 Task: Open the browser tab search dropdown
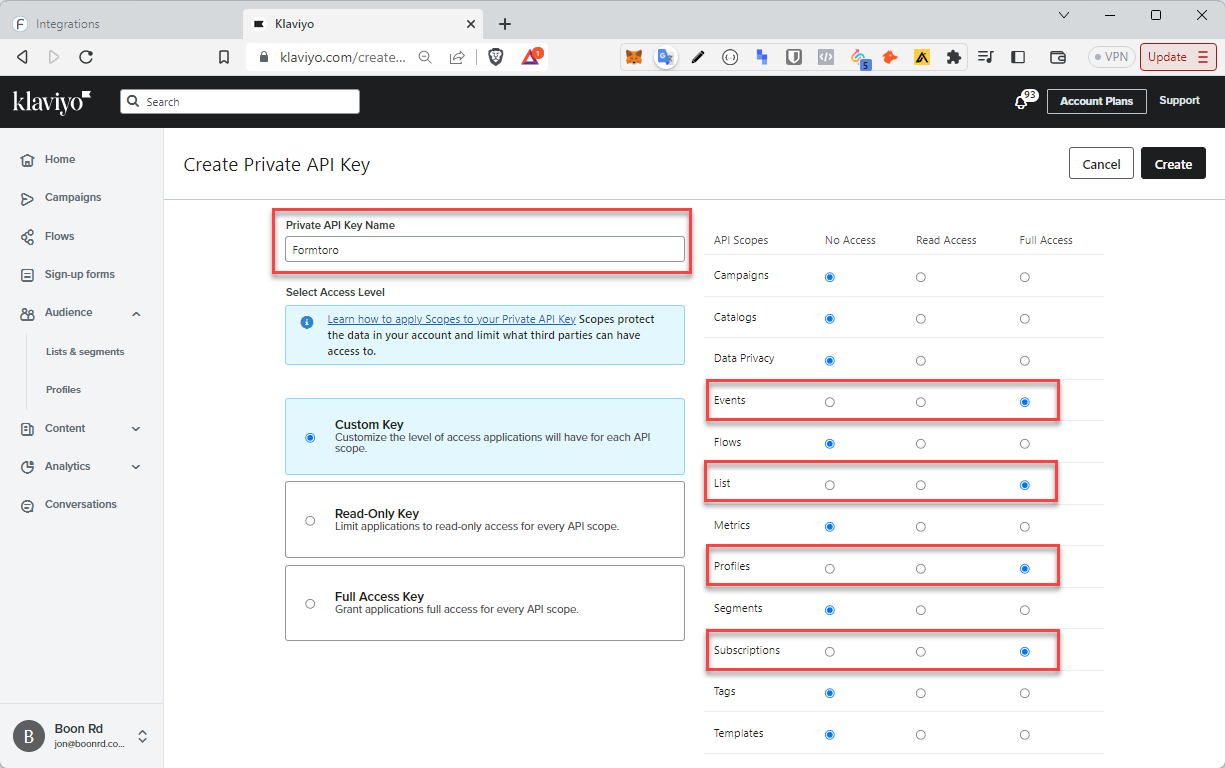coord(1064,15)
